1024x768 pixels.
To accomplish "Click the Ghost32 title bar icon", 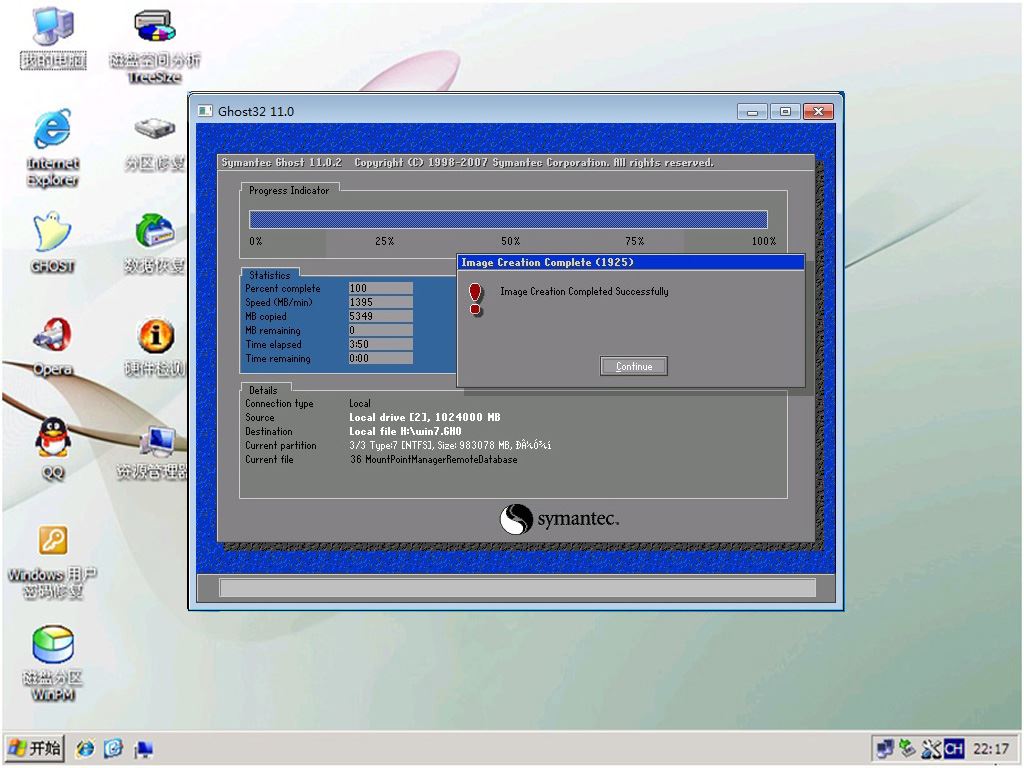I will point(205,111).
